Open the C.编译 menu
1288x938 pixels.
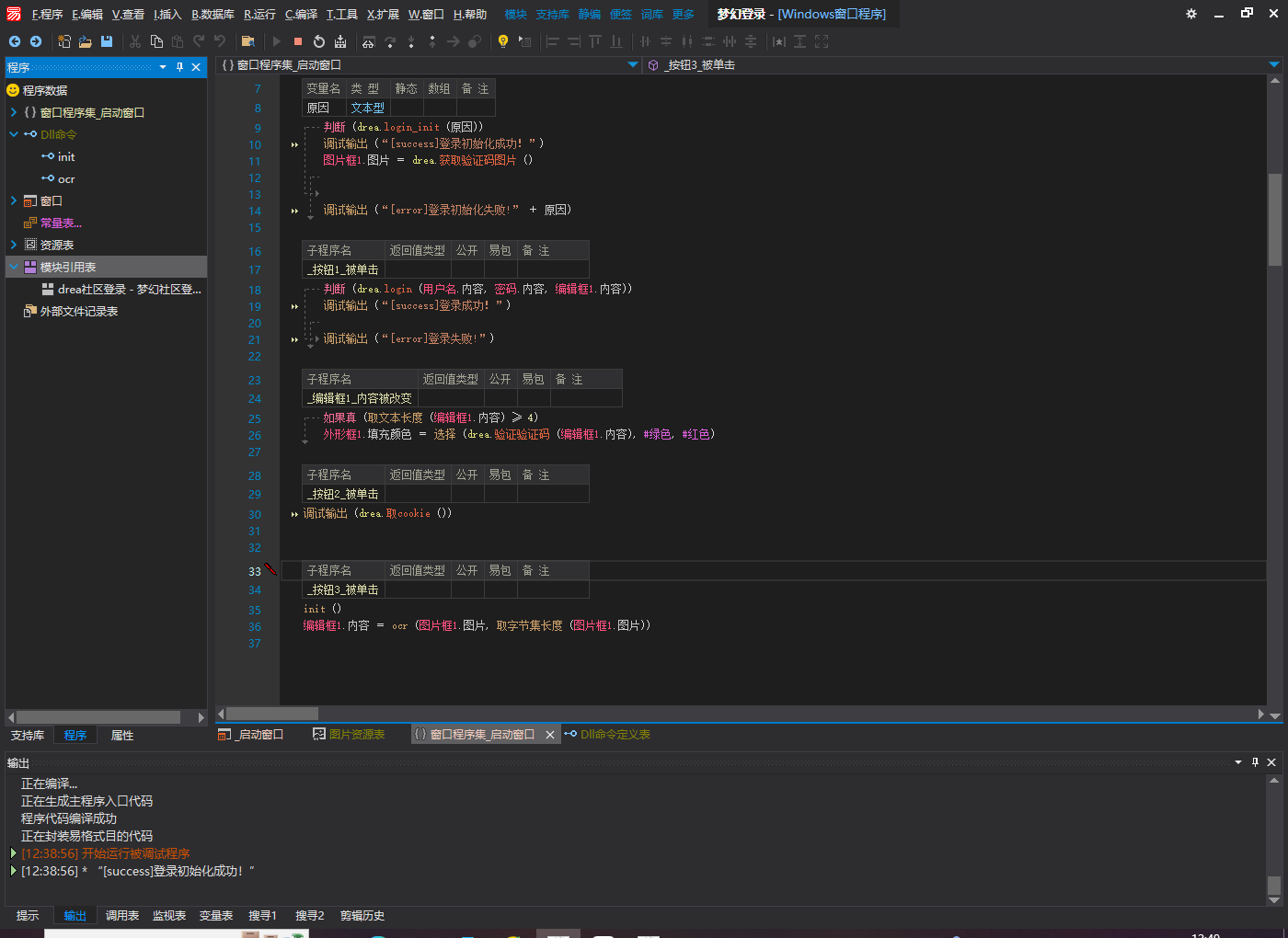[x=301, y=14]
